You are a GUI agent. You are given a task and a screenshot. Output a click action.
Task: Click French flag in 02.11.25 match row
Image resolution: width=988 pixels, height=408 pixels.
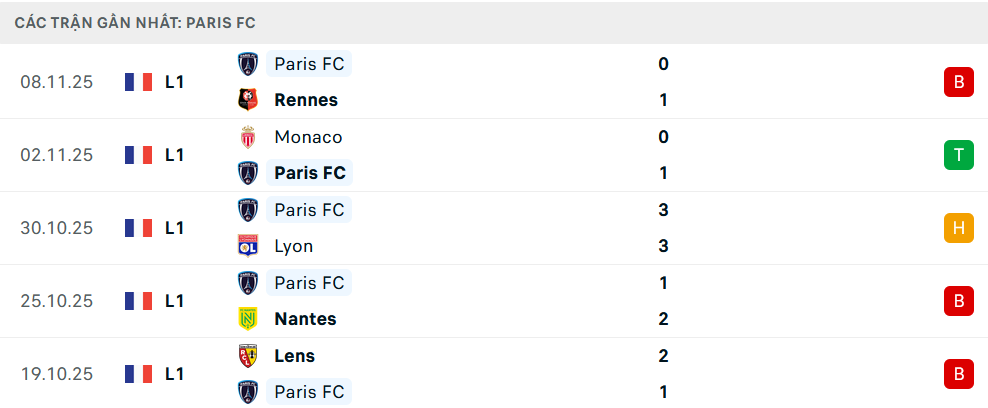coord(138,155)
